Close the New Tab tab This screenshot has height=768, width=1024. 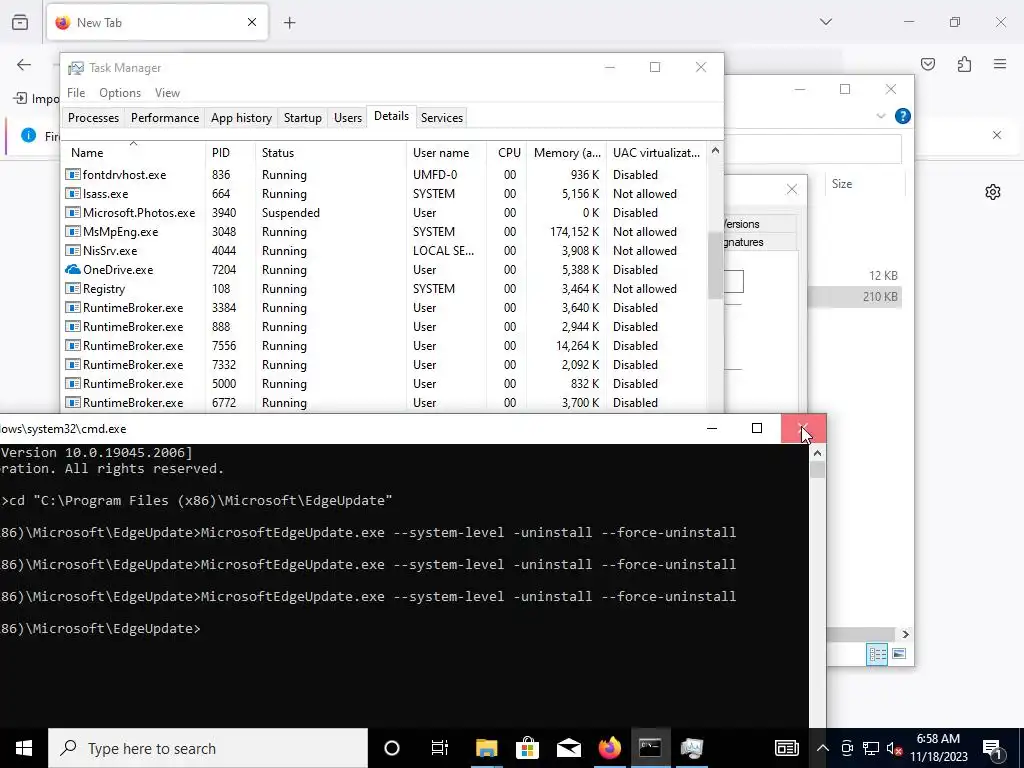point(251,22)
